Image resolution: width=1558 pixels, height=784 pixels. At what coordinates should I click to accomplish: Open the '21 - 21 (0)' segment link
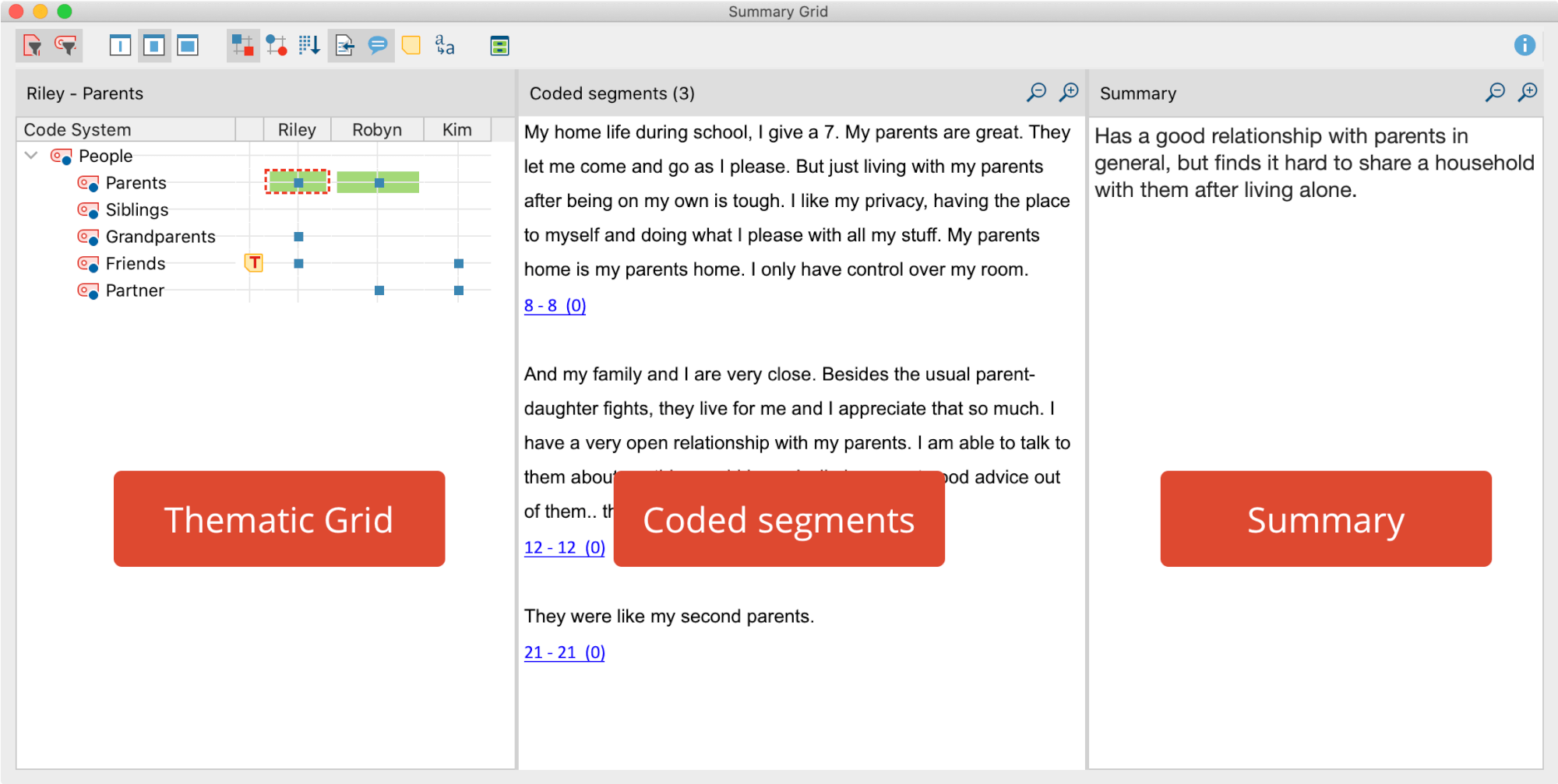[x=564, y=652]
